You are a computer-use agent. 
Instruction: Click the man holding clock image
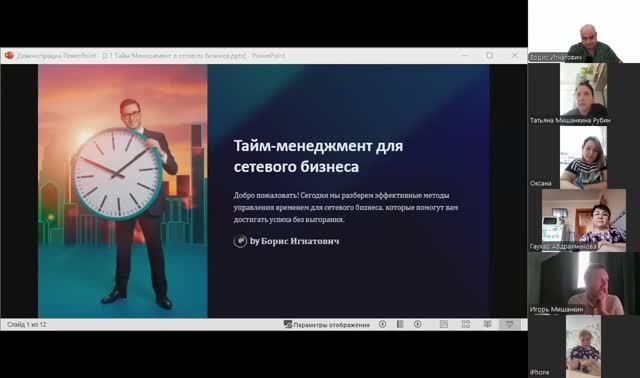click(122, 191)
